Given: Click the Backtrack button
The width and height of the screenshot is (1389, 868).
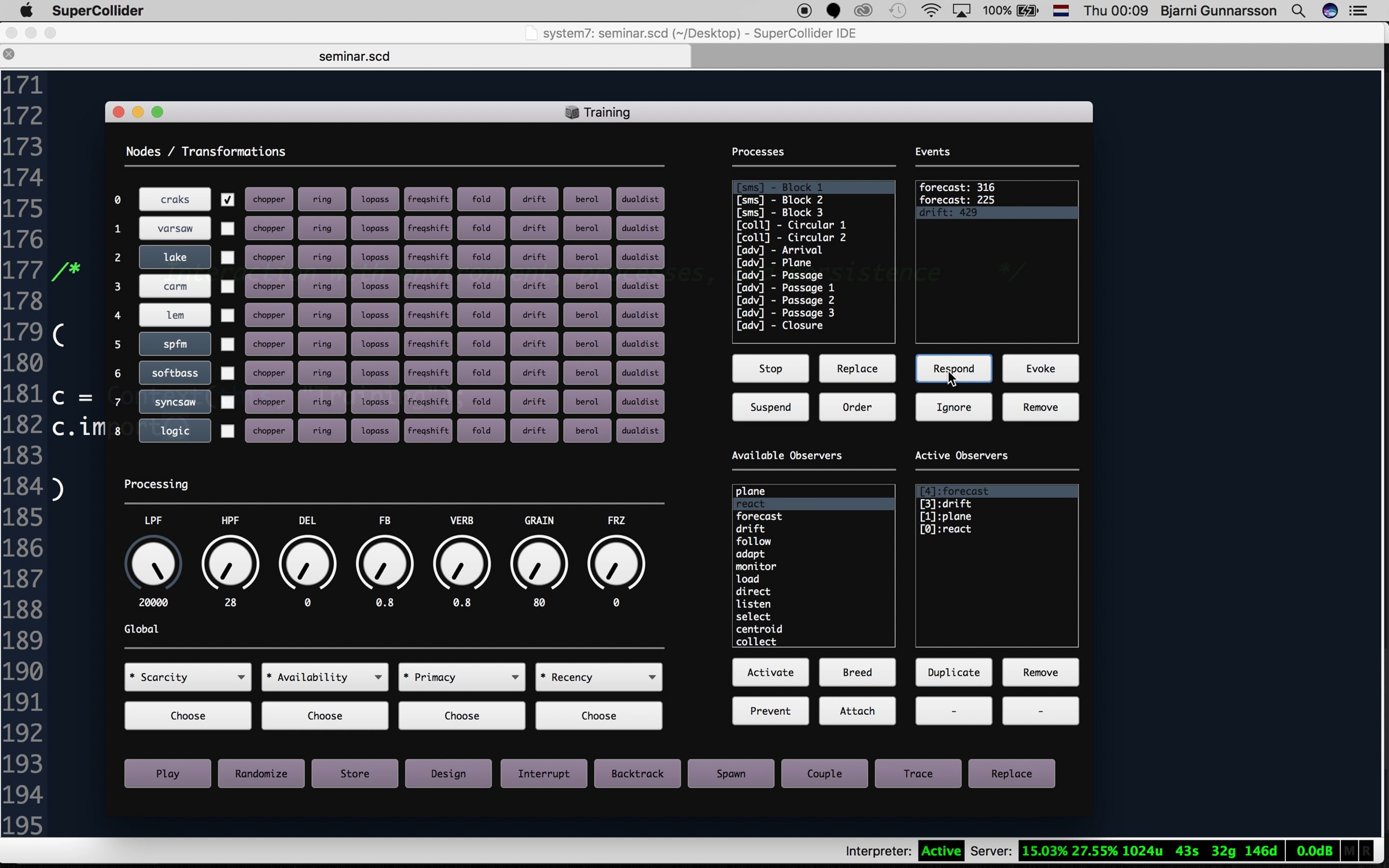Looking at the screenshot, I should (637, 774).
